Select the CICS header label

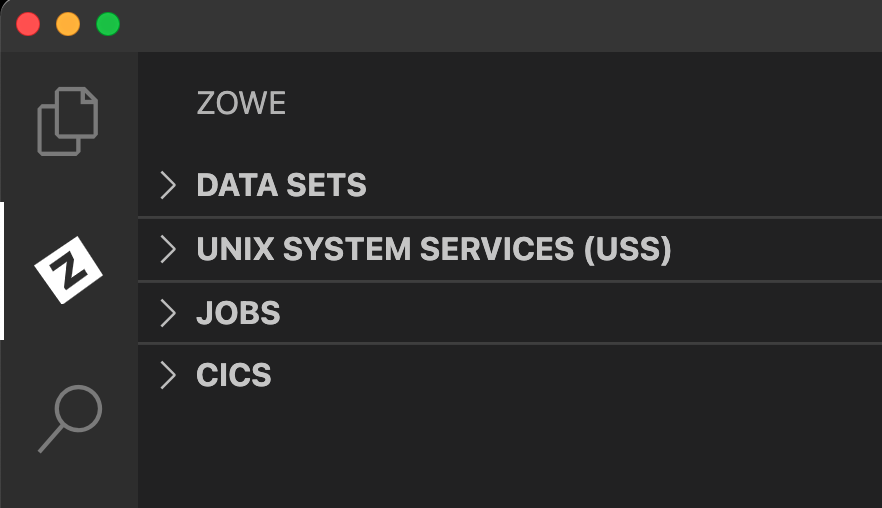(x=234, y=375)
